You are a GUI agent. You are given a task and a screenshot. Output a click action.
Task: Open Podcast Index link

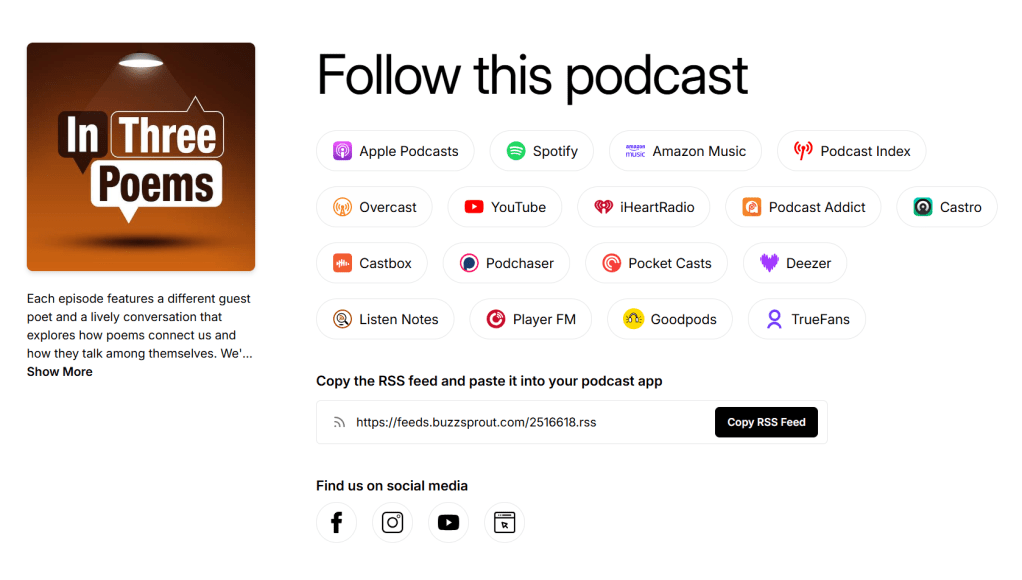click(852, 151)
